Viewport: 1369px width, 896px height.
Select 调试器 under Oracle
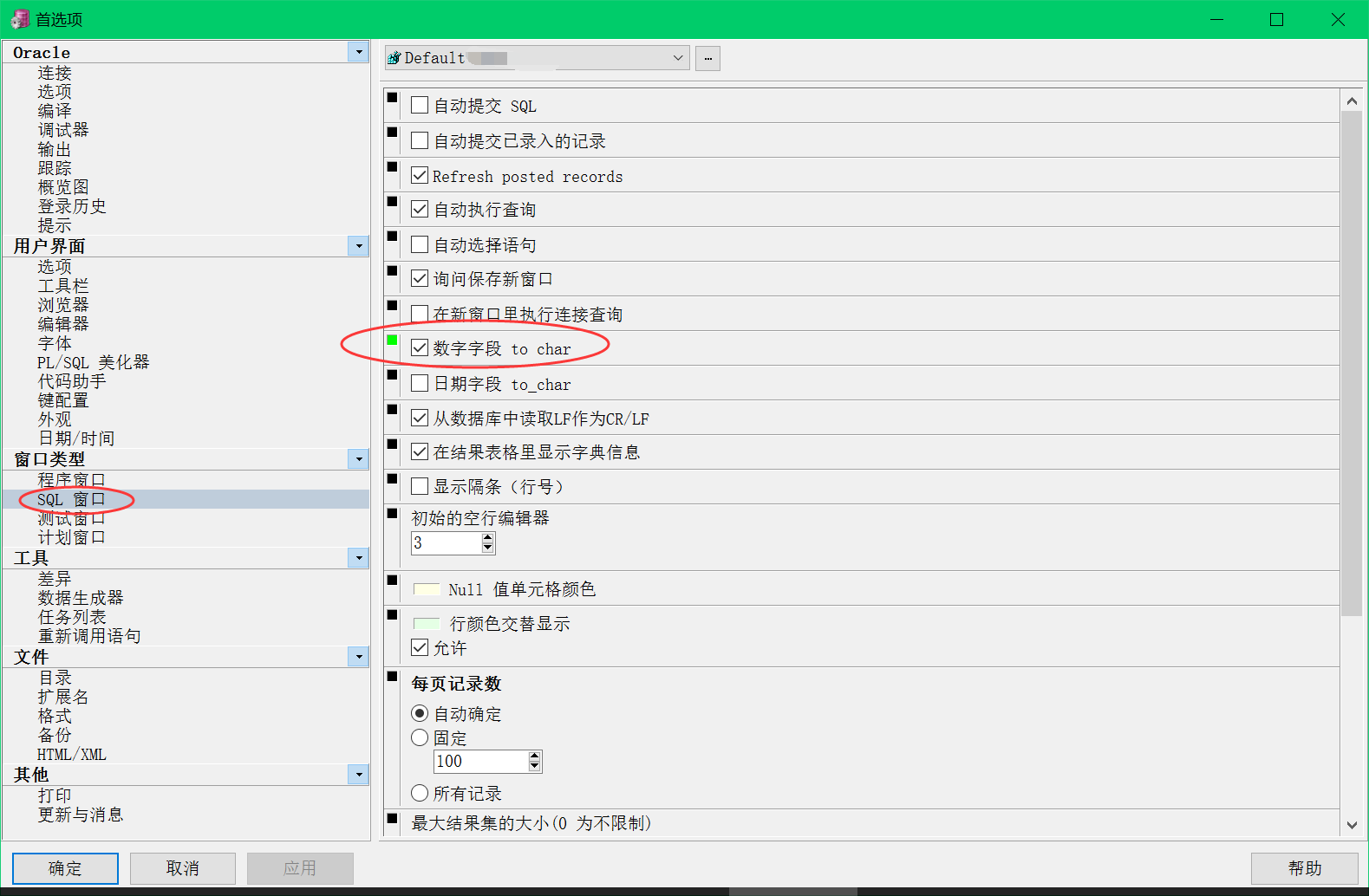[x=63, y=130]
